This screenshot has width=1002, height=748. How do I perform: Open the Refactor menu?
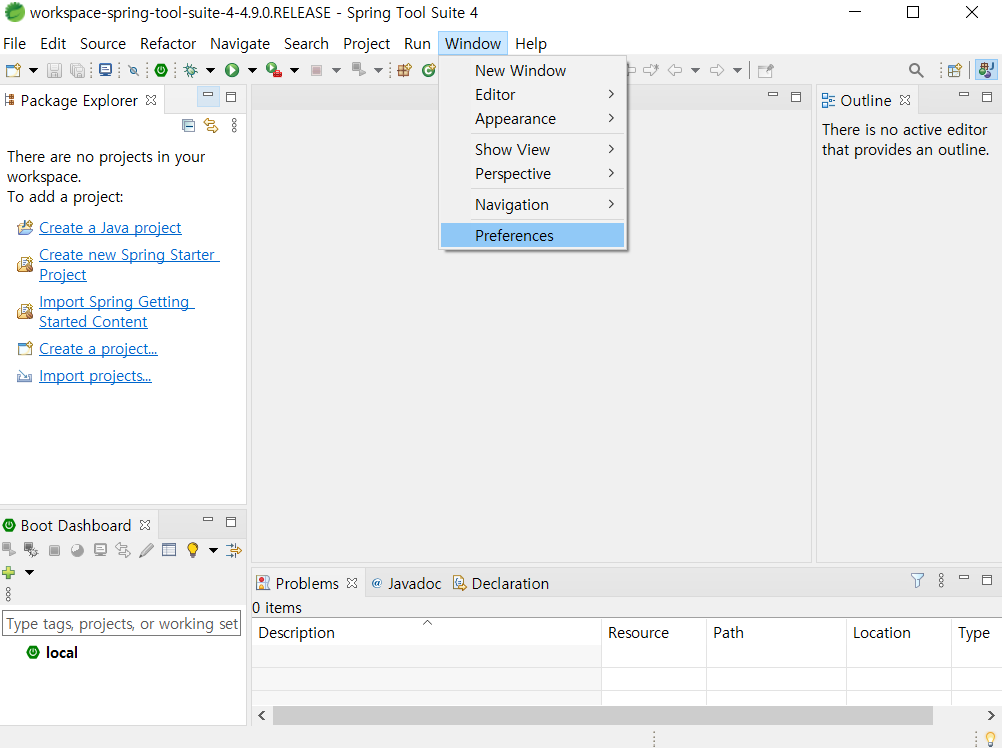(x=167, y=43)
